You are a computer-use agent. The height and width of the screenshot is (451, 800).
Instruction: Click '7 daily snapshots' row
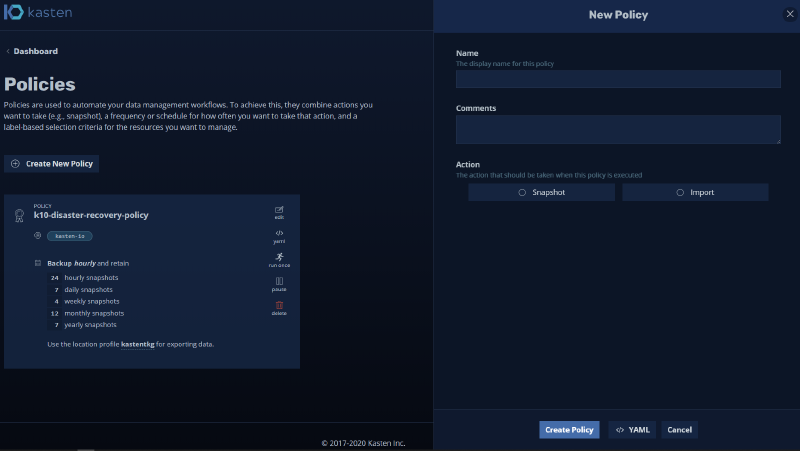[81, 290]
